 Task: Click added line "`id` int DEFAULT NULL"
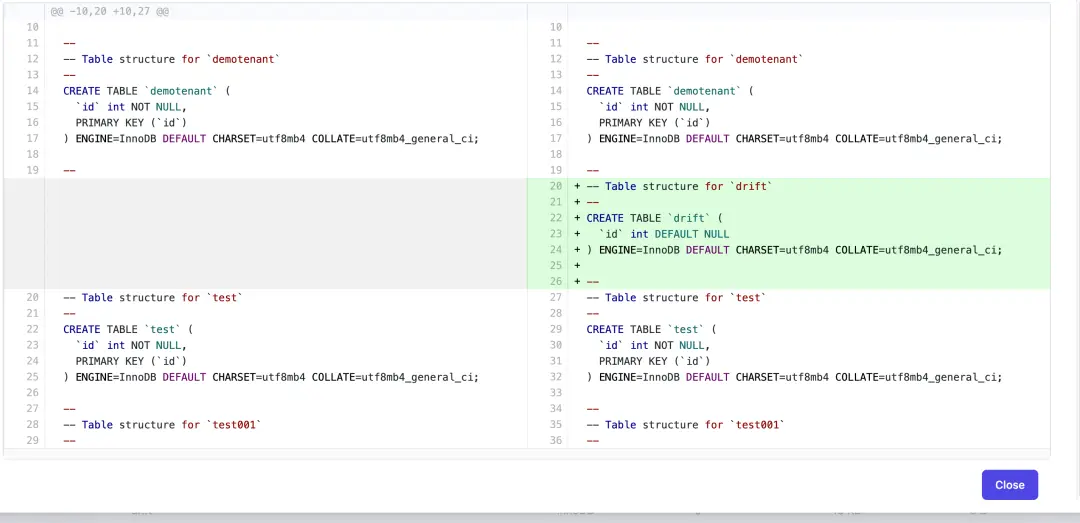point(664,234)
